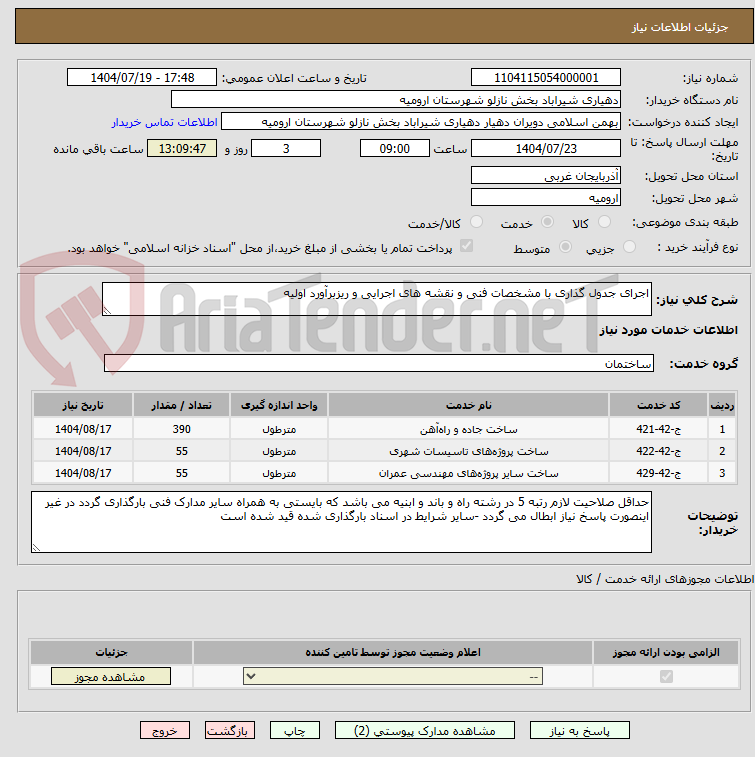Click deadline time field 09:00
The height and width of the screenshot is (757, 755).
pos(394,148)
